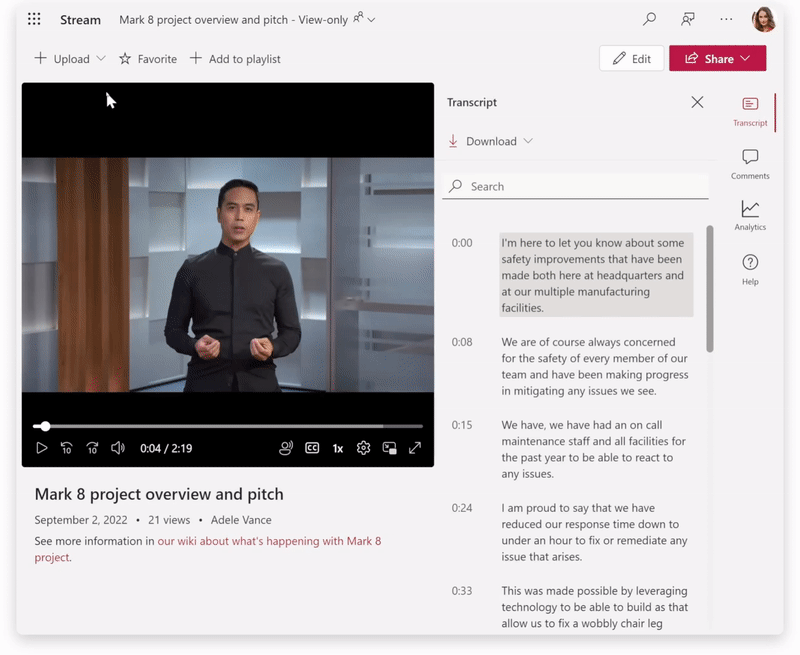Close the Transcript panel

point(697,102)
